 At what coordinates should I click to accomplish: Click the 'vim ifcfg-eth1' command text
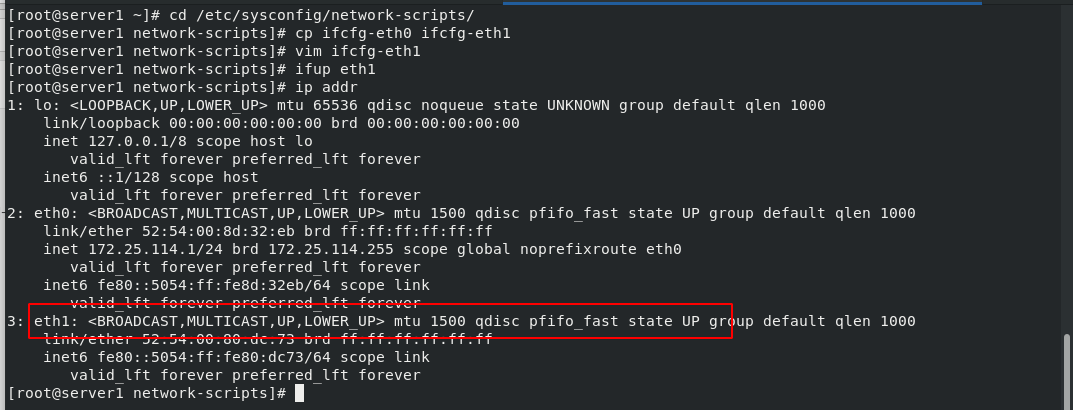(x=358, y=51)
